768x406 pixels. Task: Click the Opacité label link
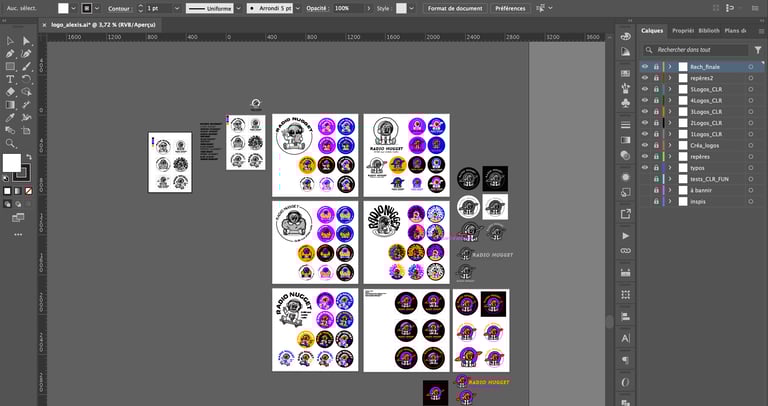[318, 9]
